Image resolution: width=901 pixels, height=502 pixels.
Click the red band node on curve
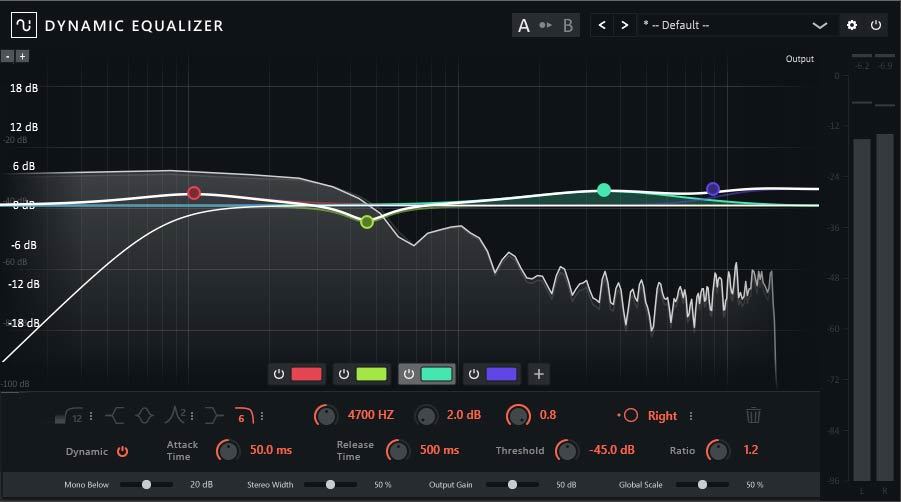194,193
